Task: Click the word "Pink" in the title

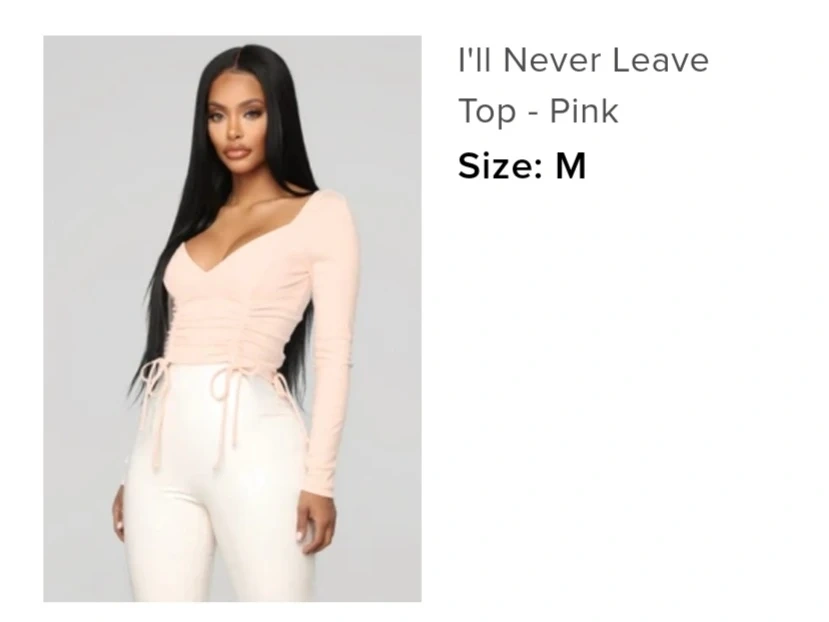Action: (x=584, y=111)
